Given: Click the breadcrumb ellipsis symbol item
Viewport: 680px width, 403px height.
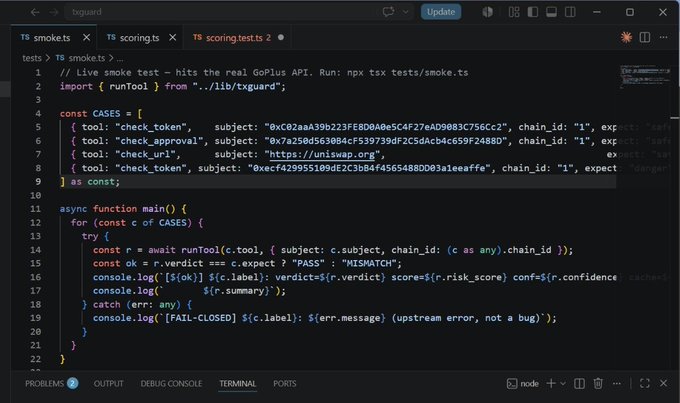Looking at the screenshot, I should click(x=120, y=59).
